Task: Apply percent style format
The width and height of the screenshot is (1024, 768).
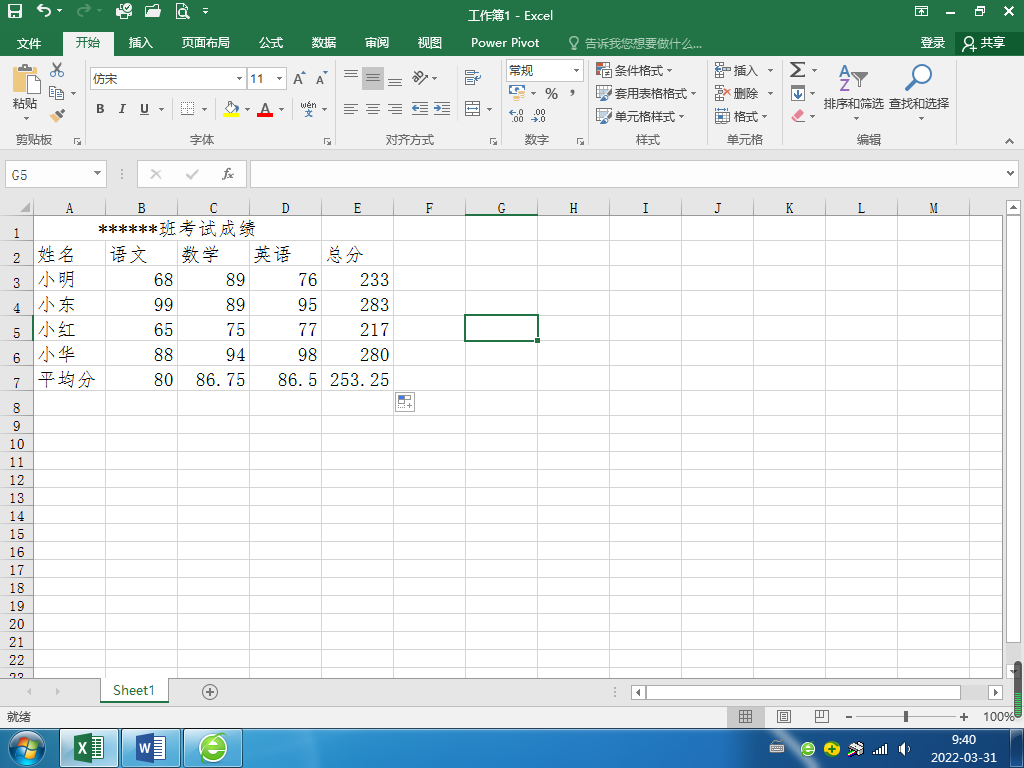Action: (551, 93)
